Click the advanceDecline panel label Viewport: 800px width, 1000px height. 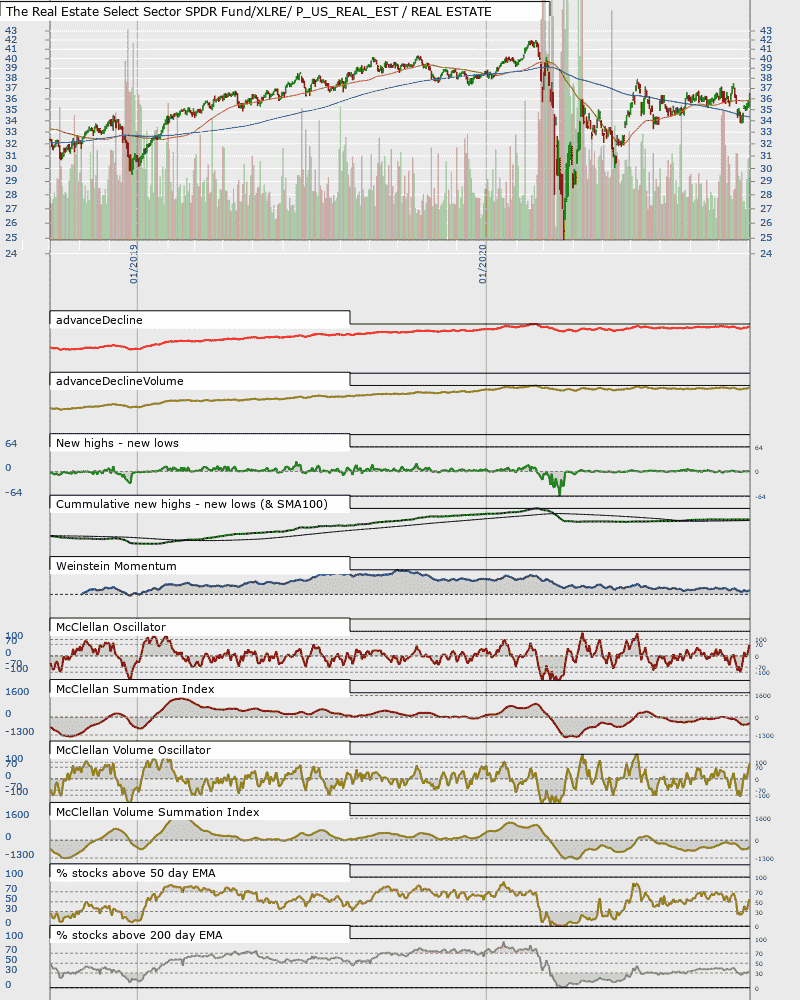pyautogui.click(x=99, y=320)
